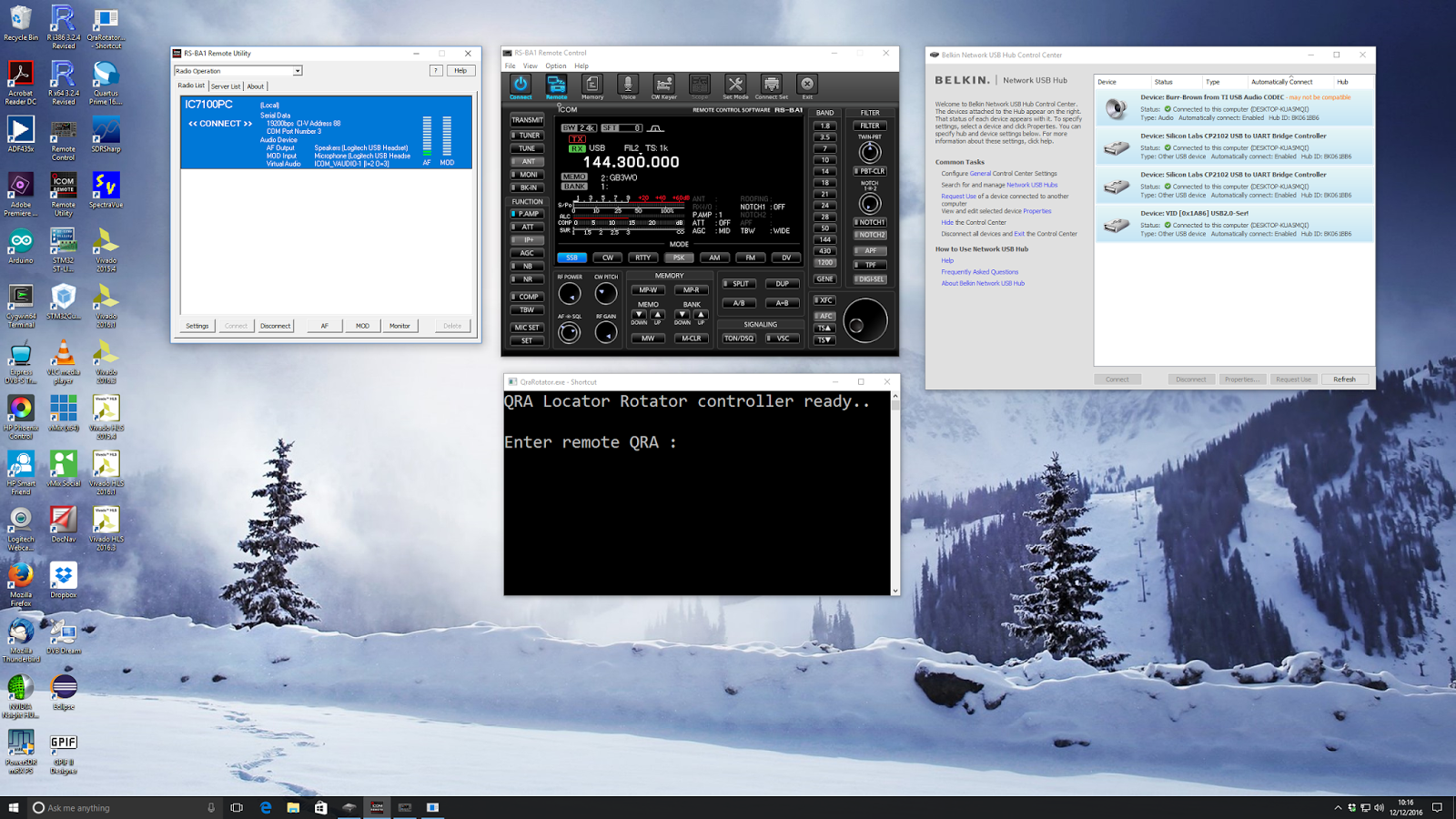The width and height of the screenshot is (1456, 819).
Task: Step BANK up arrow
Action: (701, 315)
